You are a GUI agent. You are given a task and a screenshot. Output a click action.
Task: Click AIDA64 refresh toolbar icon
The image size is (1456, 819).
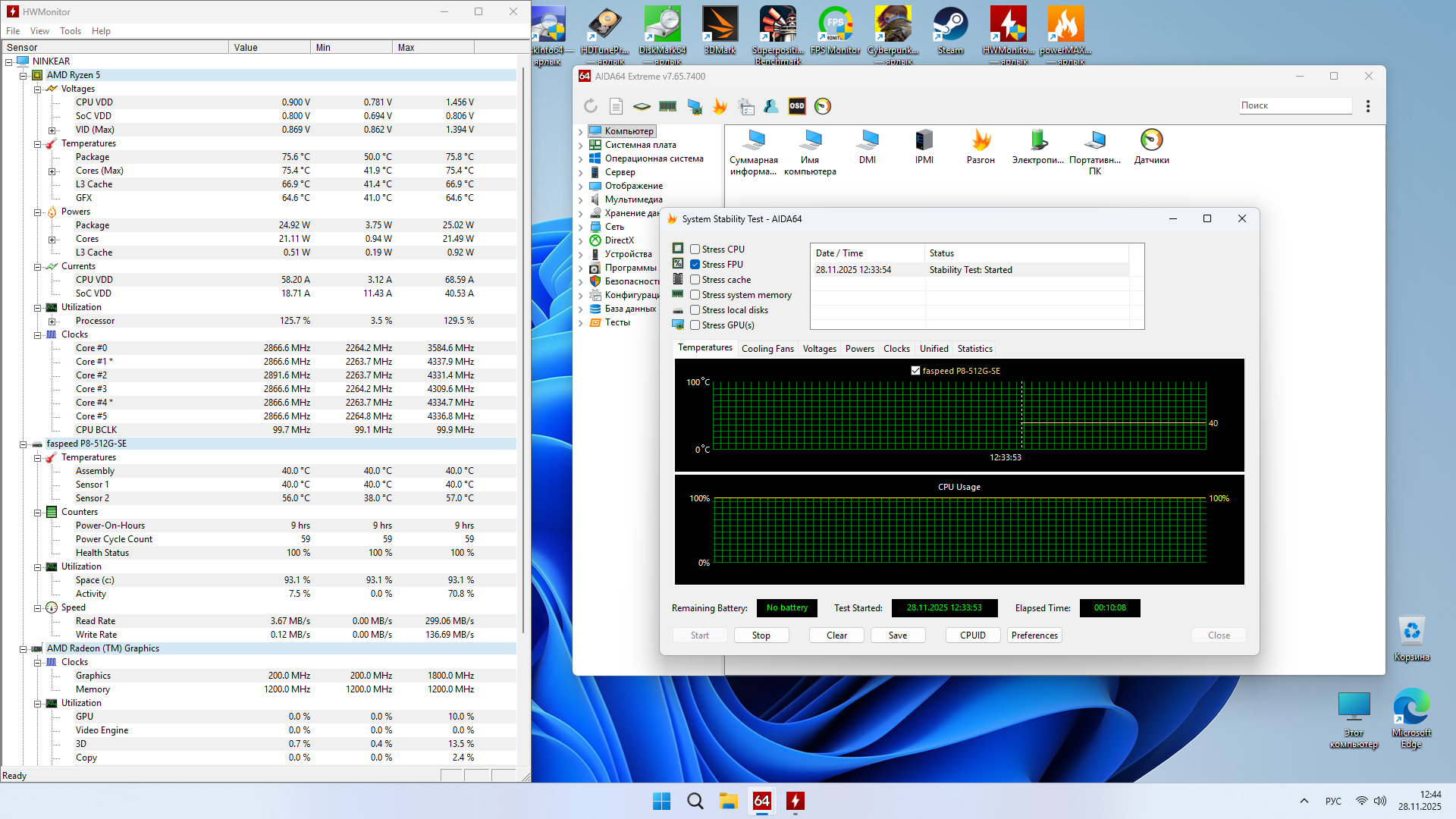pos(591,106)
